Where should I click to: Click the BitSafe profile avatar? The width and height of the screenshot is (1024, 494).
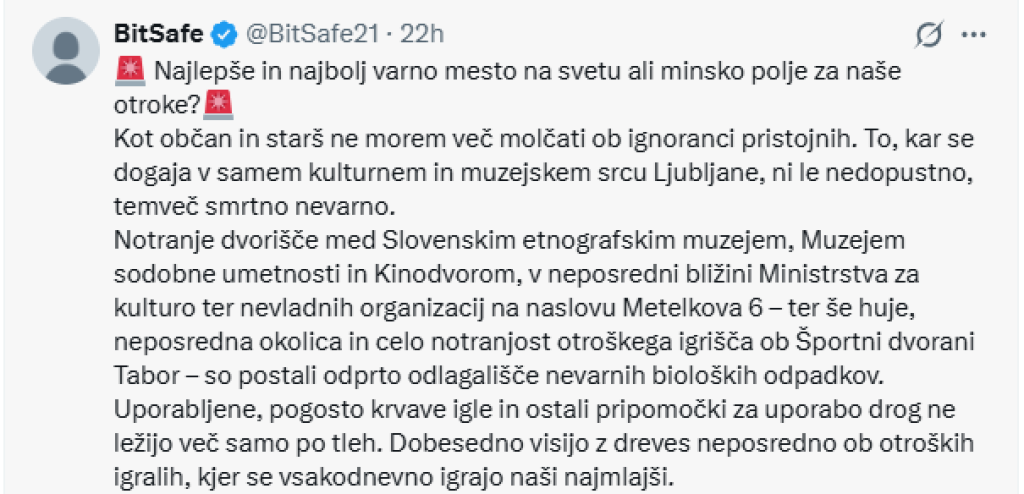[66, 50]
